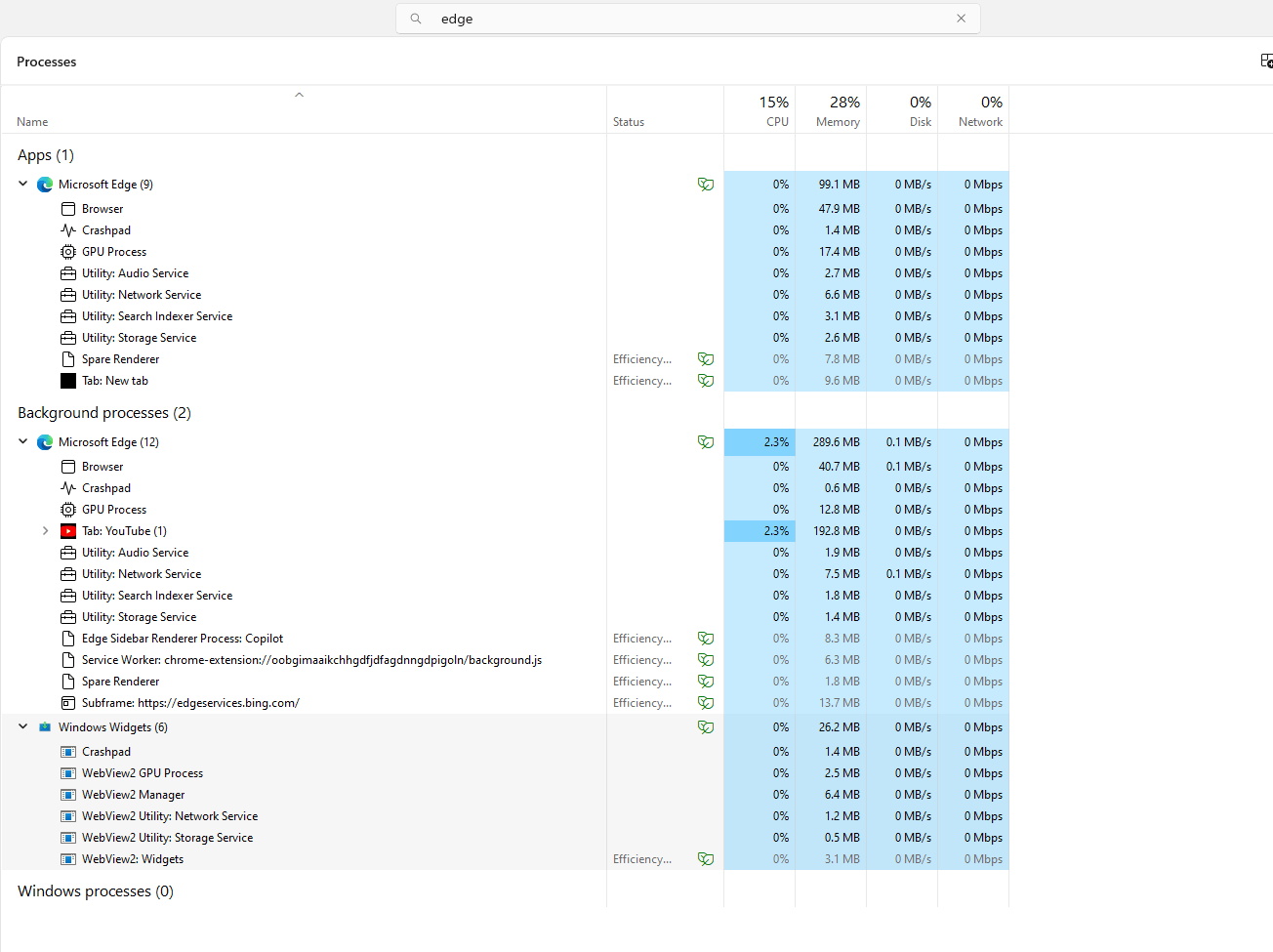Click the WebView2 Manager icon
This screenshot has height=952, width=1273.
(x=68, y=795)
